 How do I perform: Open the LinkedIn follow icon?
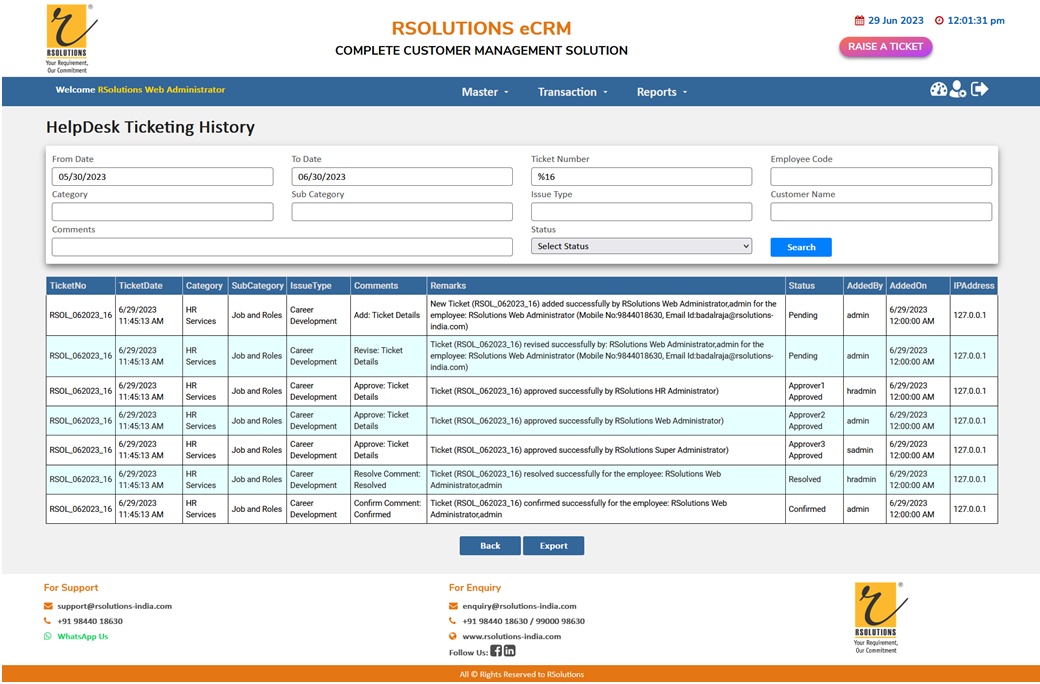tap(510, 651)
